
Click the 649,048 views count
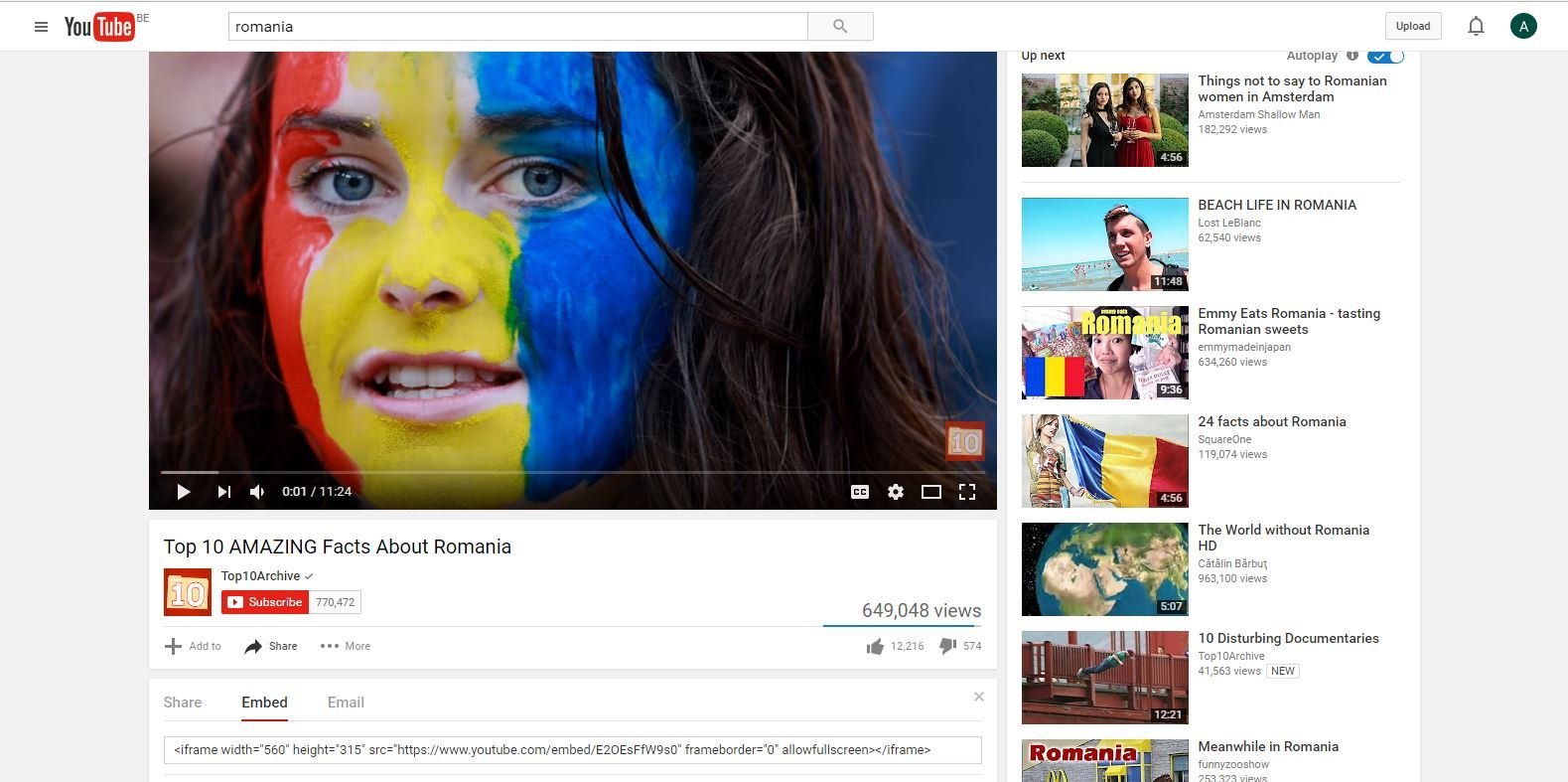922,610
